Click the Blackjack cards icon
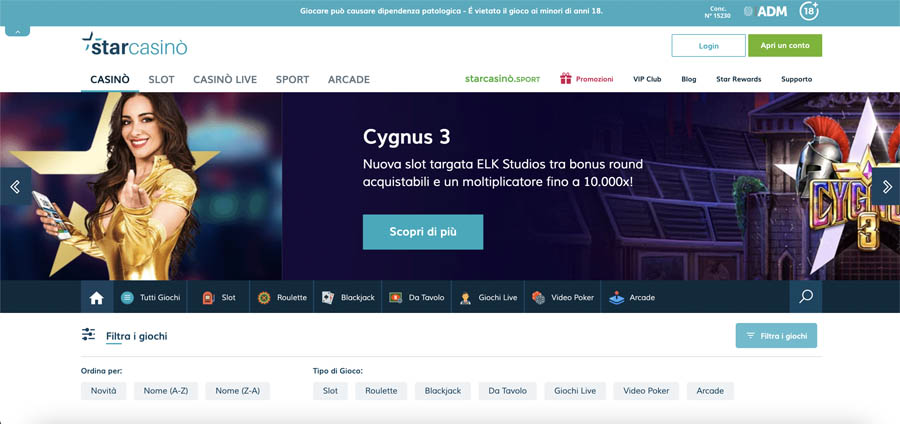 pos(328,298)
